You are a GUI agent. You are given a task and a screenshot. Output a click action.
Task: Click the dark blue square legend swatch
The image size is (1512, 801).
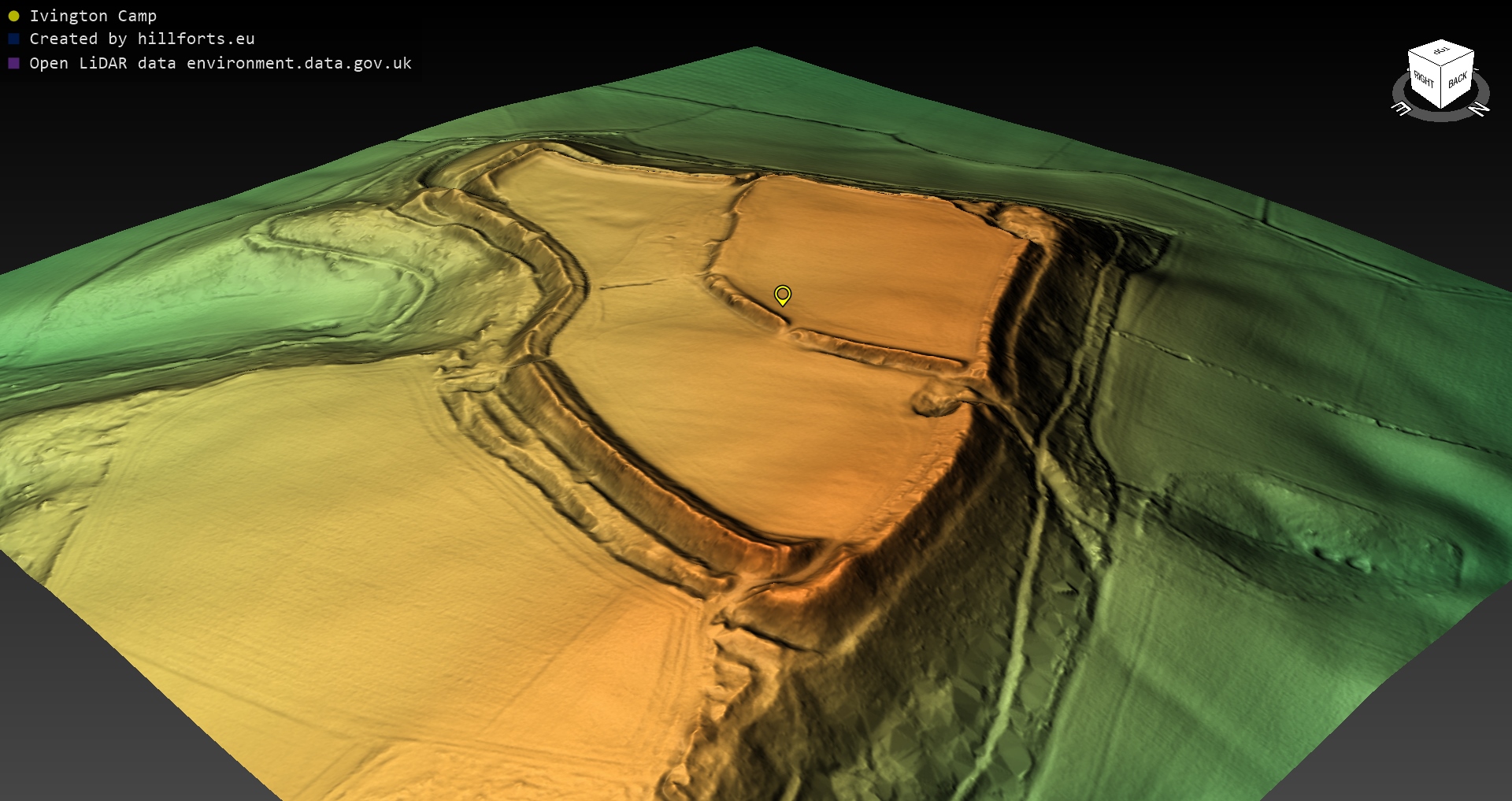click(13, 39)
